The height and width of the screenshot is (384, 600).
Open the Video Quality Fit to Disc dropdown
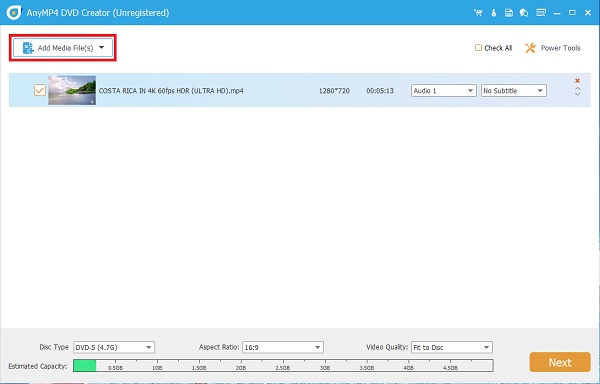pyautogui.click(x=452, y=347)
